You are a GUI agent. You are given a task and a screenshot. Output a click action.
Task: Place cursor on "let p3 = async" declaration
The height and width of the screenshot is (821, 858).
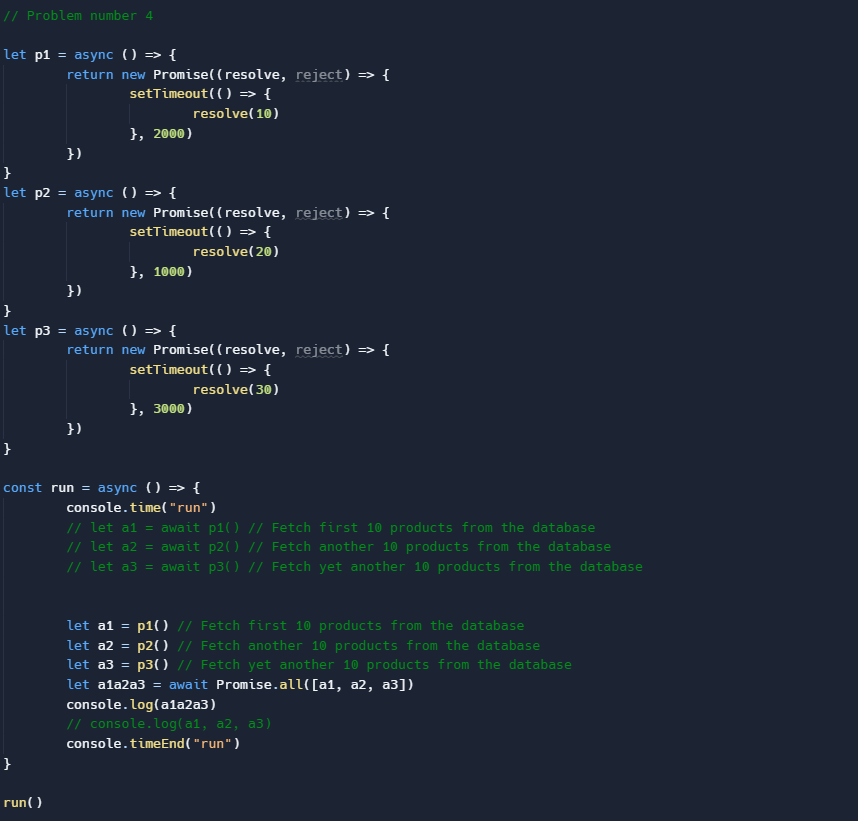58,331
